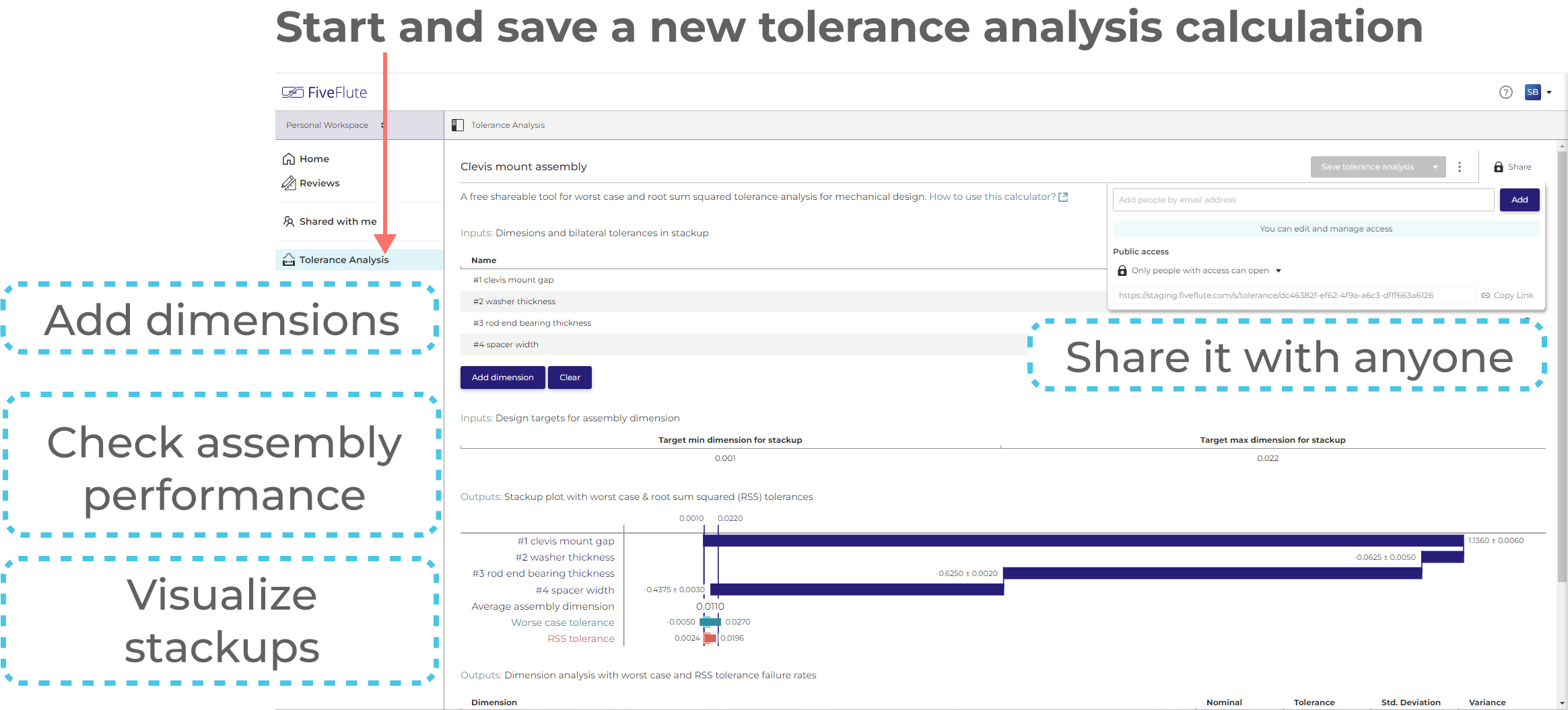Open the help question mark icon
The width and height of the screenshot is (1568, 710).
tap(1506, 92)
